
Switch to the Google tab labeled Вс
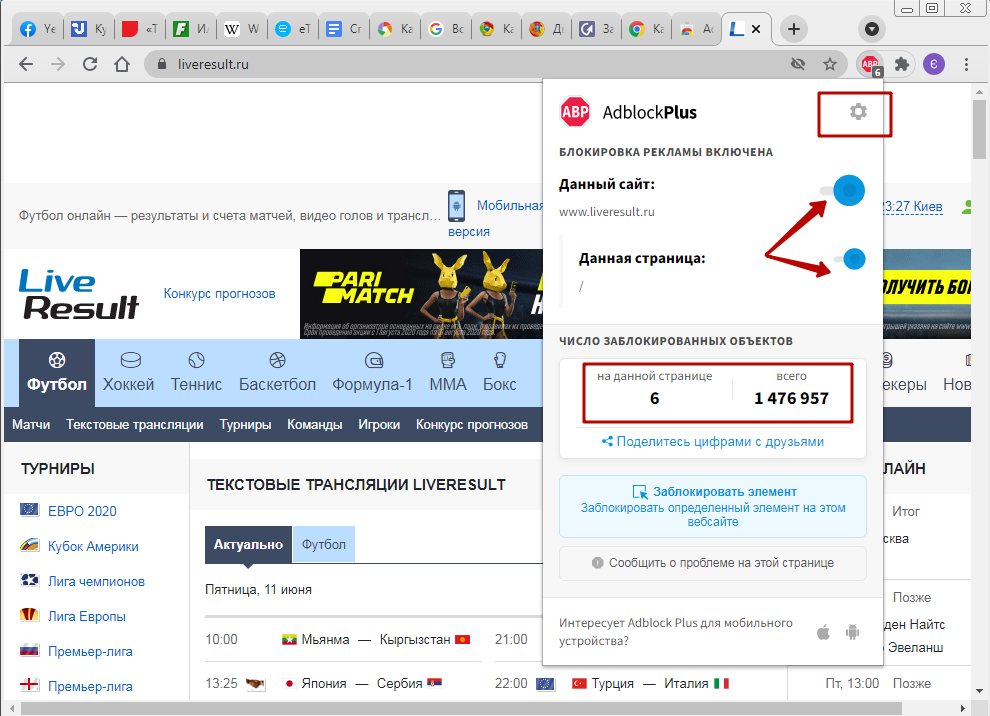tap(446, 29)
